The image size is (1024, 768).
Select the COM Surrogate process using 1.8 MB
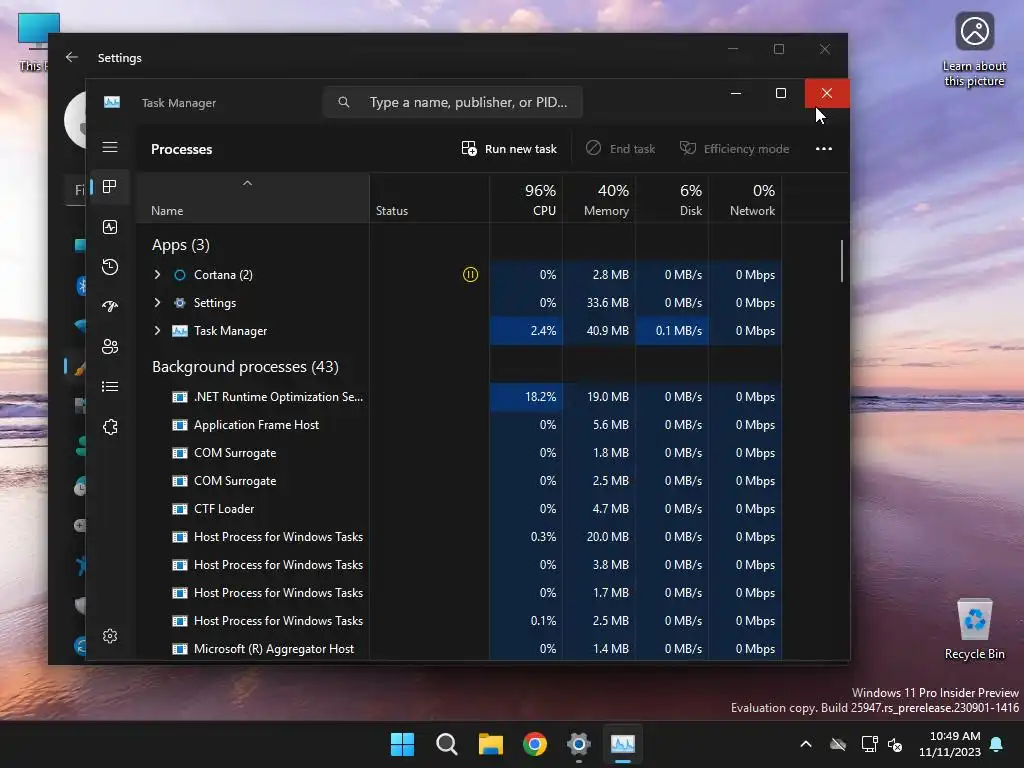click(459, 453)
